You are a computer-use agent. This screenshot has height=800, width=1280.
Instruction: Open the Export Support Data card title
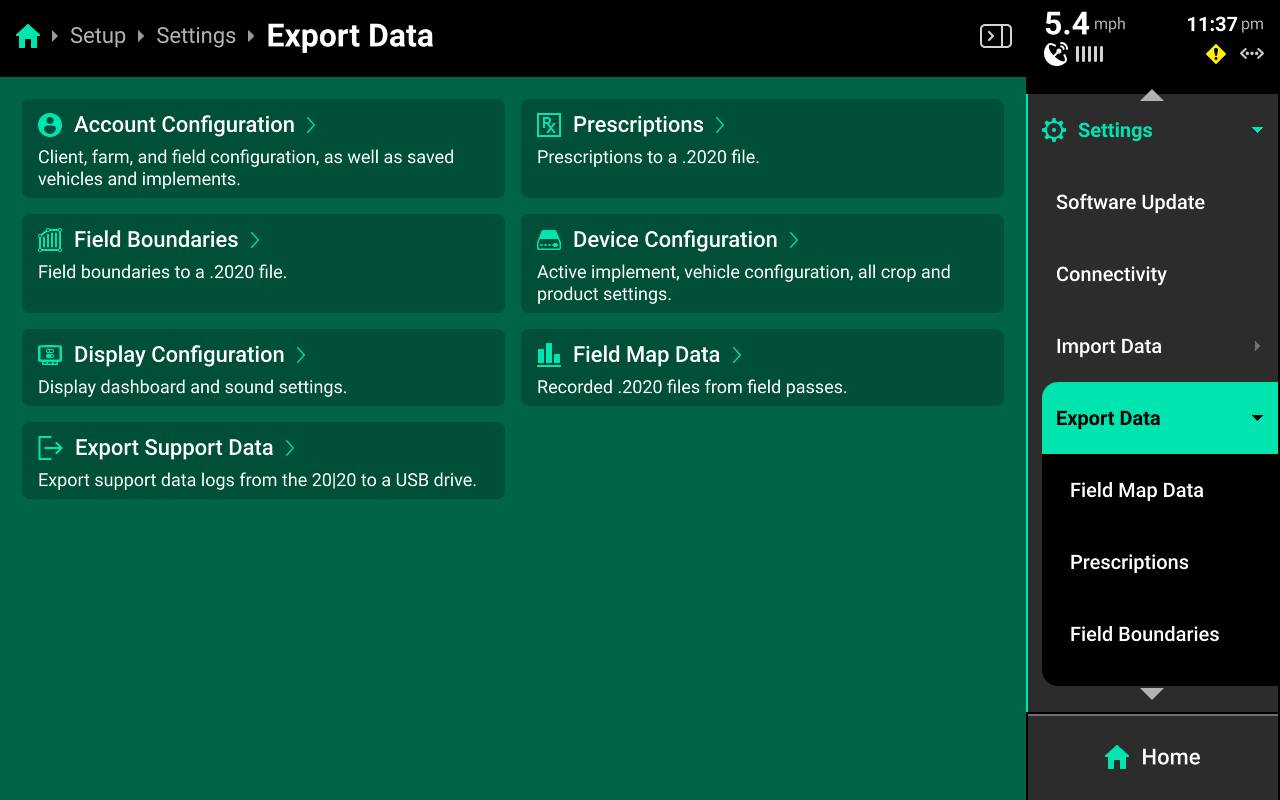coord(174,448)
